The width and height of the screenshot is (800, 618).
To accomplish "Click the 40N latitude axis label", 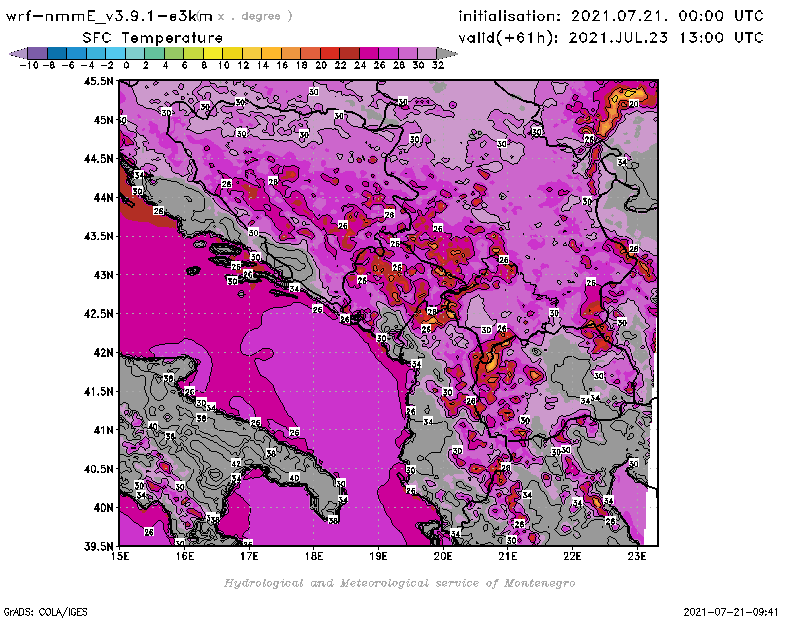I will coord(103,508).
